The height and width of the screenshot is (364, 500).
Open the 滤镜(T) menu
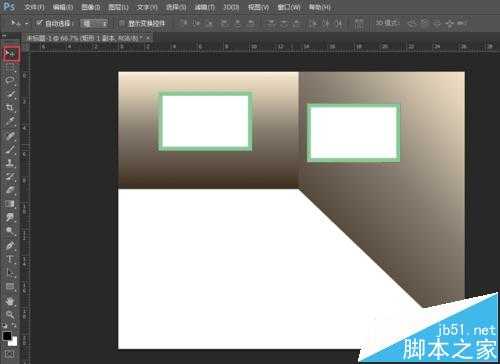(x=205, y=7)
